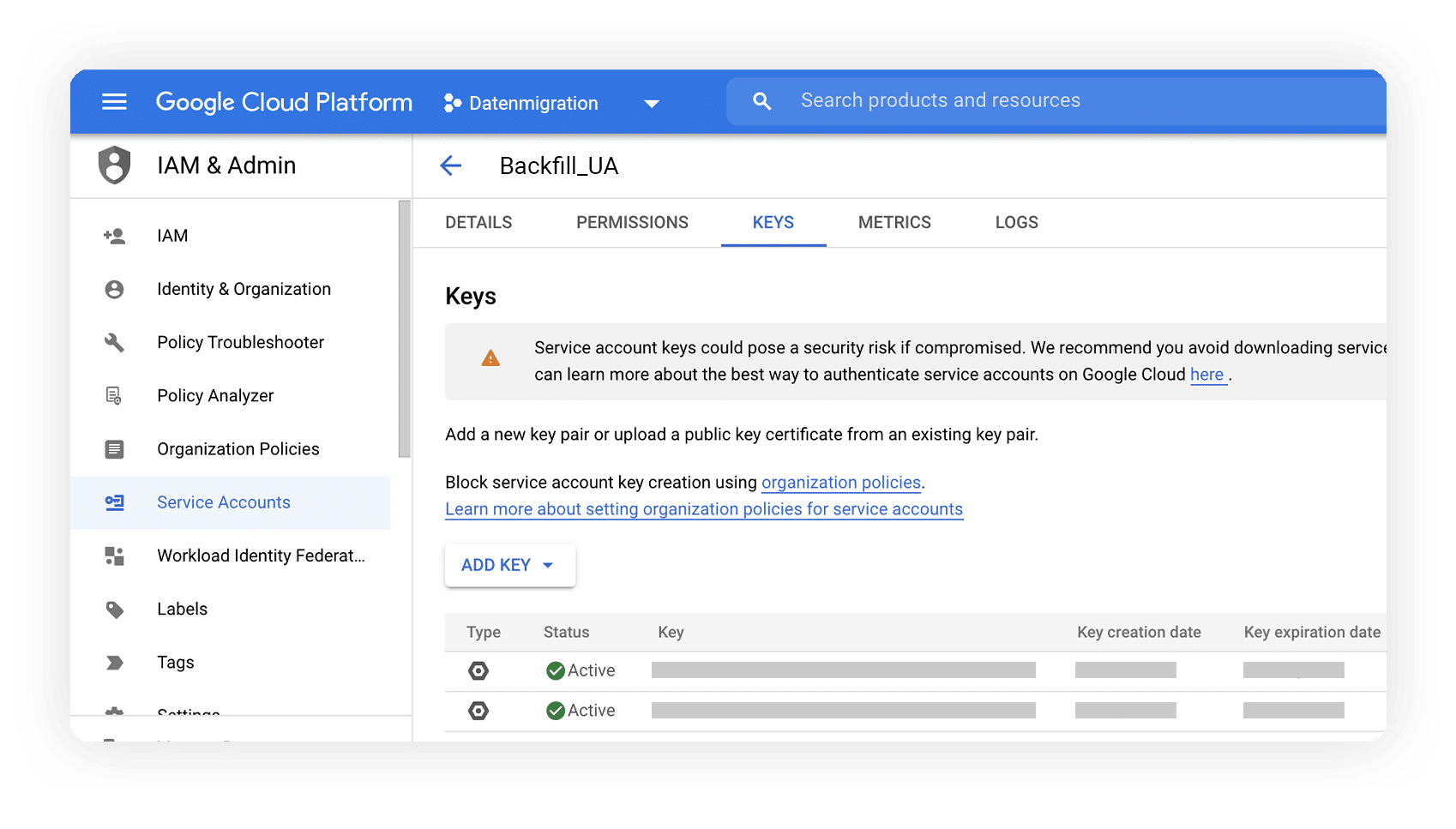Click the Service Accounts key icon
This screenshot has height=829, width=1456.
114,502
